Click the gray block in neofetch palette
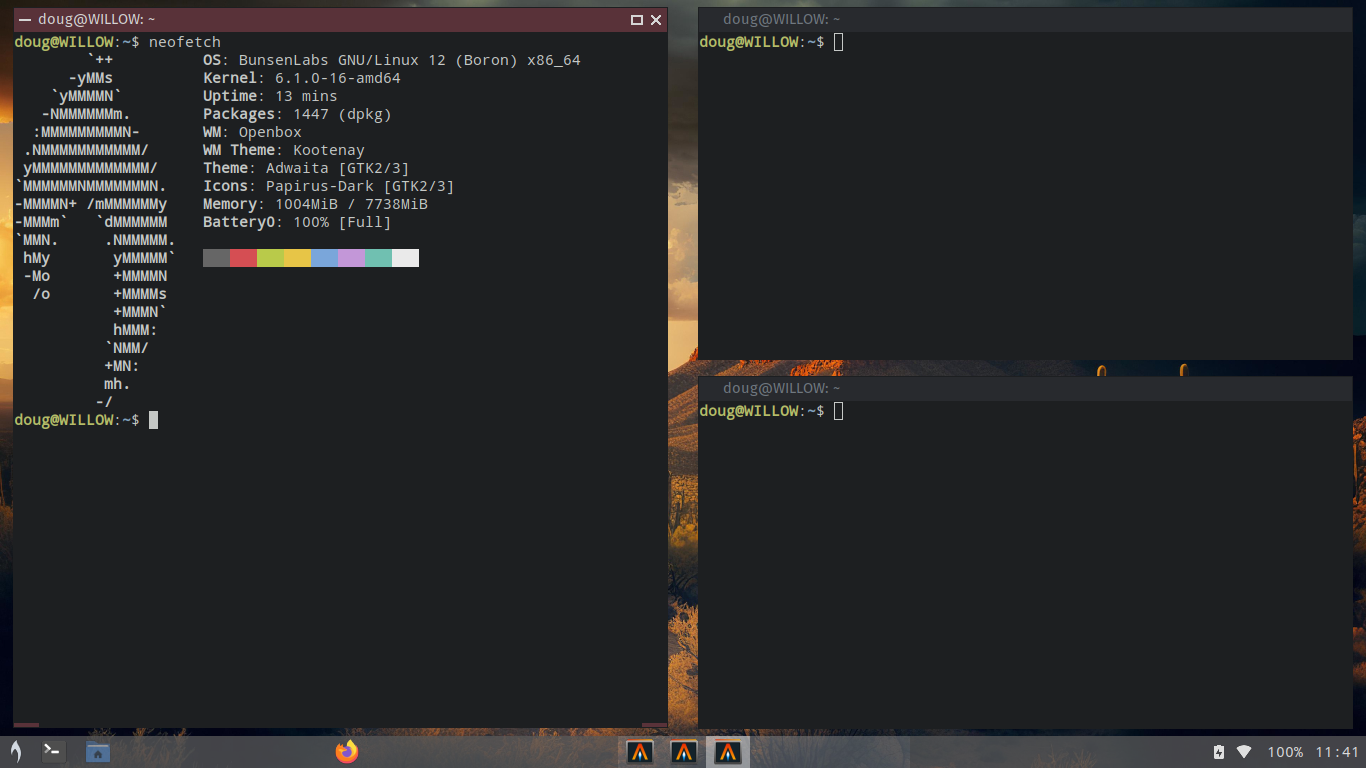Viewport: 1366px width, 768px height. [x=216, y=258]
